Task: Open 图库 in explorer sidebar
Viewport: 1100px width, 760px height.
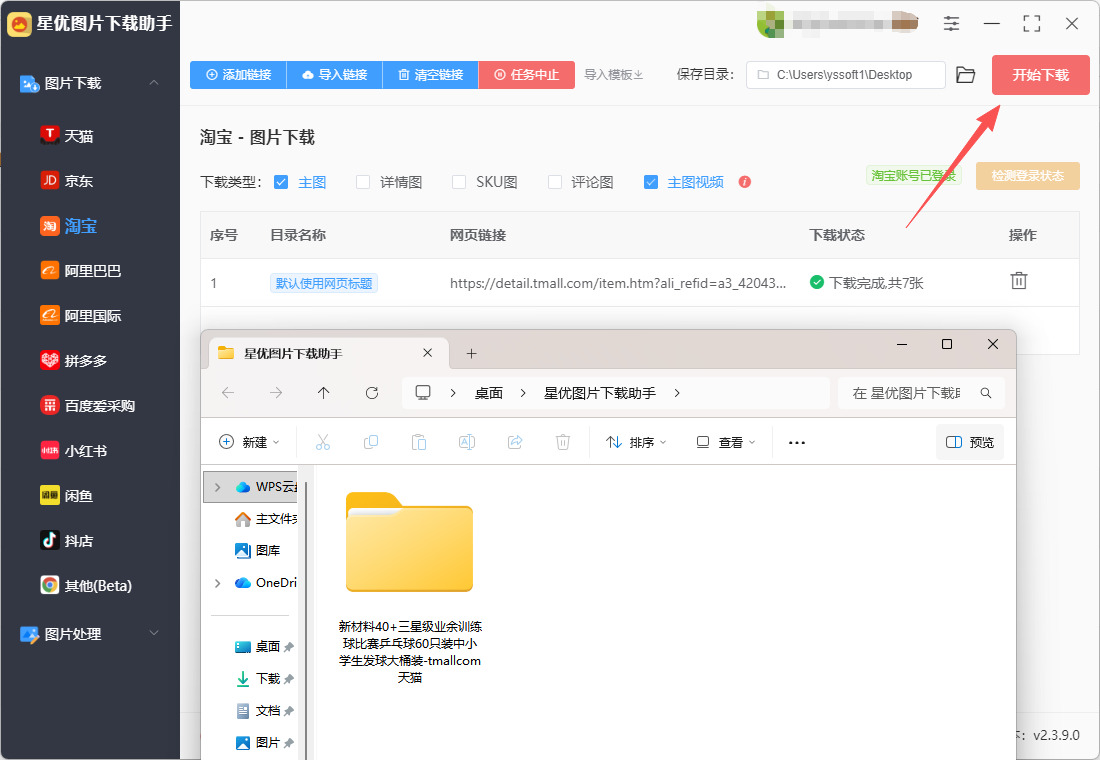Action: coord(257,551)
